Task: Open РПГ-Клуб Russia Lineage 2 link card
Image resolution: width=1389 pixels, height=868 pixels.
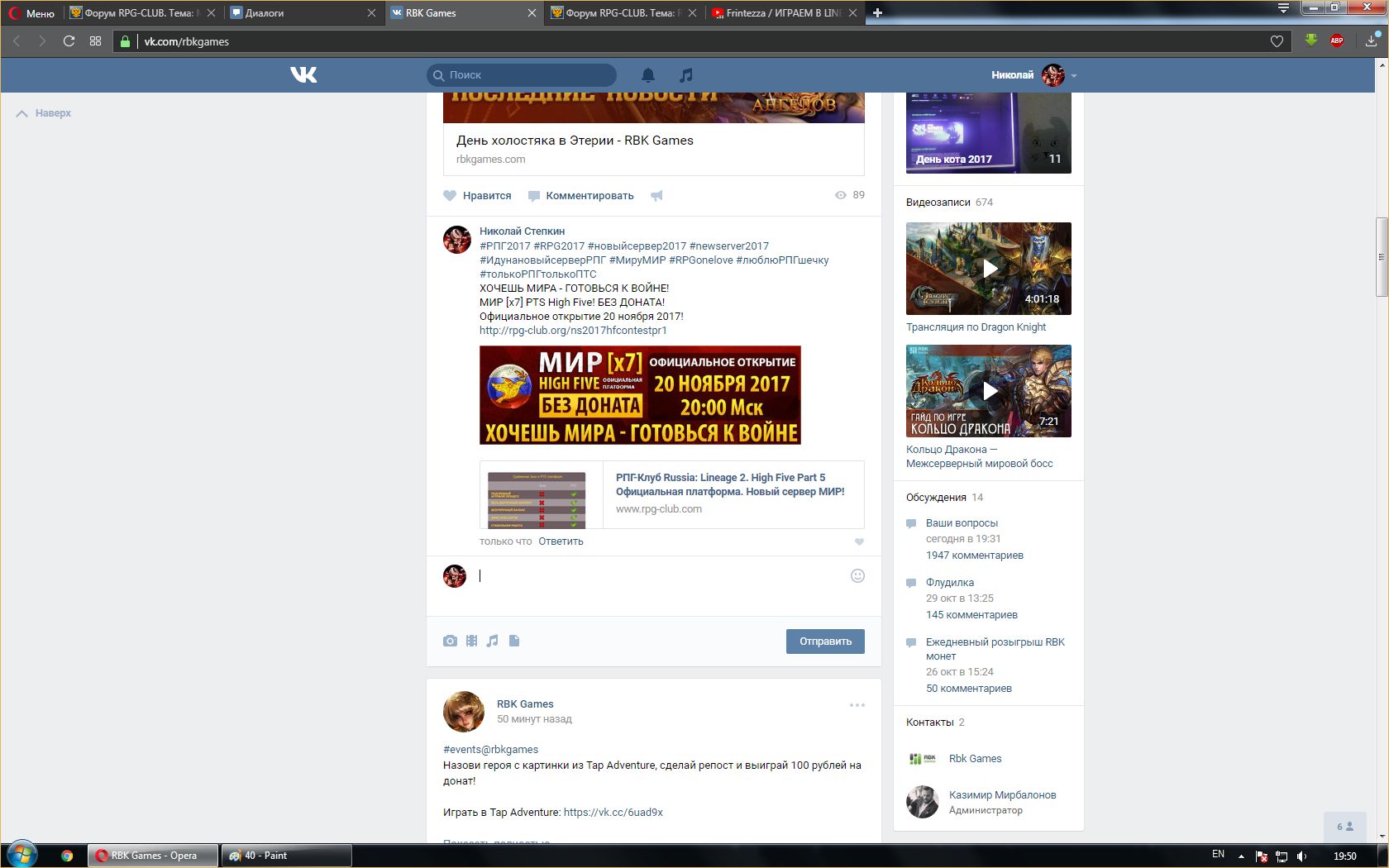Action: [x=671, y=495]
